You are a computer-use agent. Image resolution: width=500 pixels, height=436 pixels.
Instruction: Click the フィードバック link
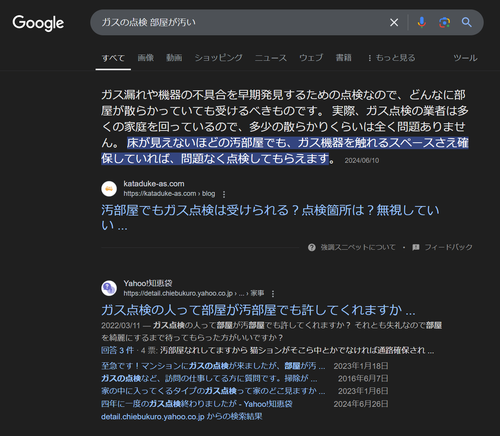pyautogui.click(x=448, y=247)
